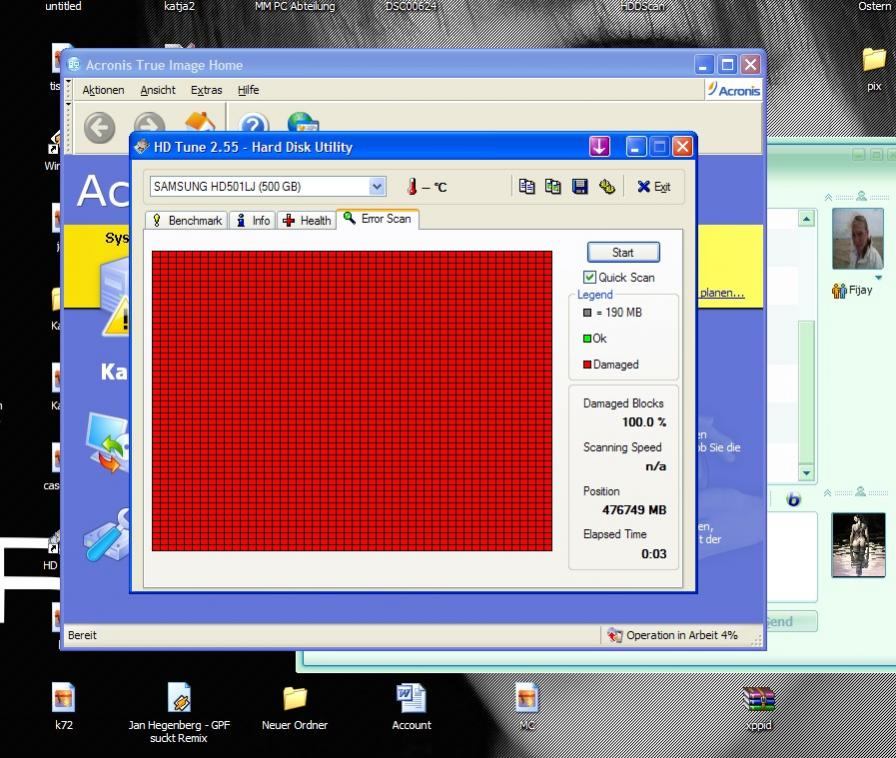Click the Scanning Speed n/a value
The image size is (896, 758).
coord(655,466)
